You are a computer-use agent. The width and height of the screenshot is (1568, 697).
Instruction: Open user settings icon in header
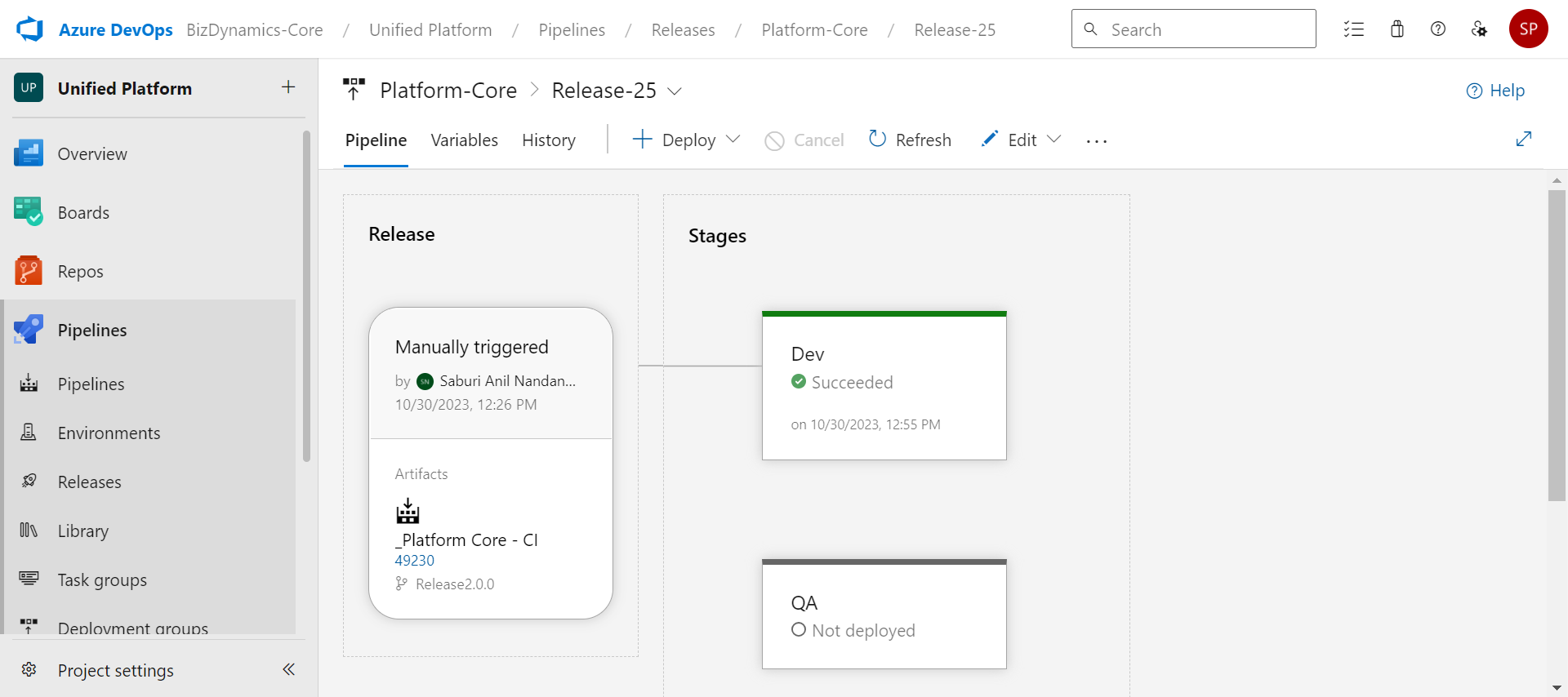coord(1479,29)
